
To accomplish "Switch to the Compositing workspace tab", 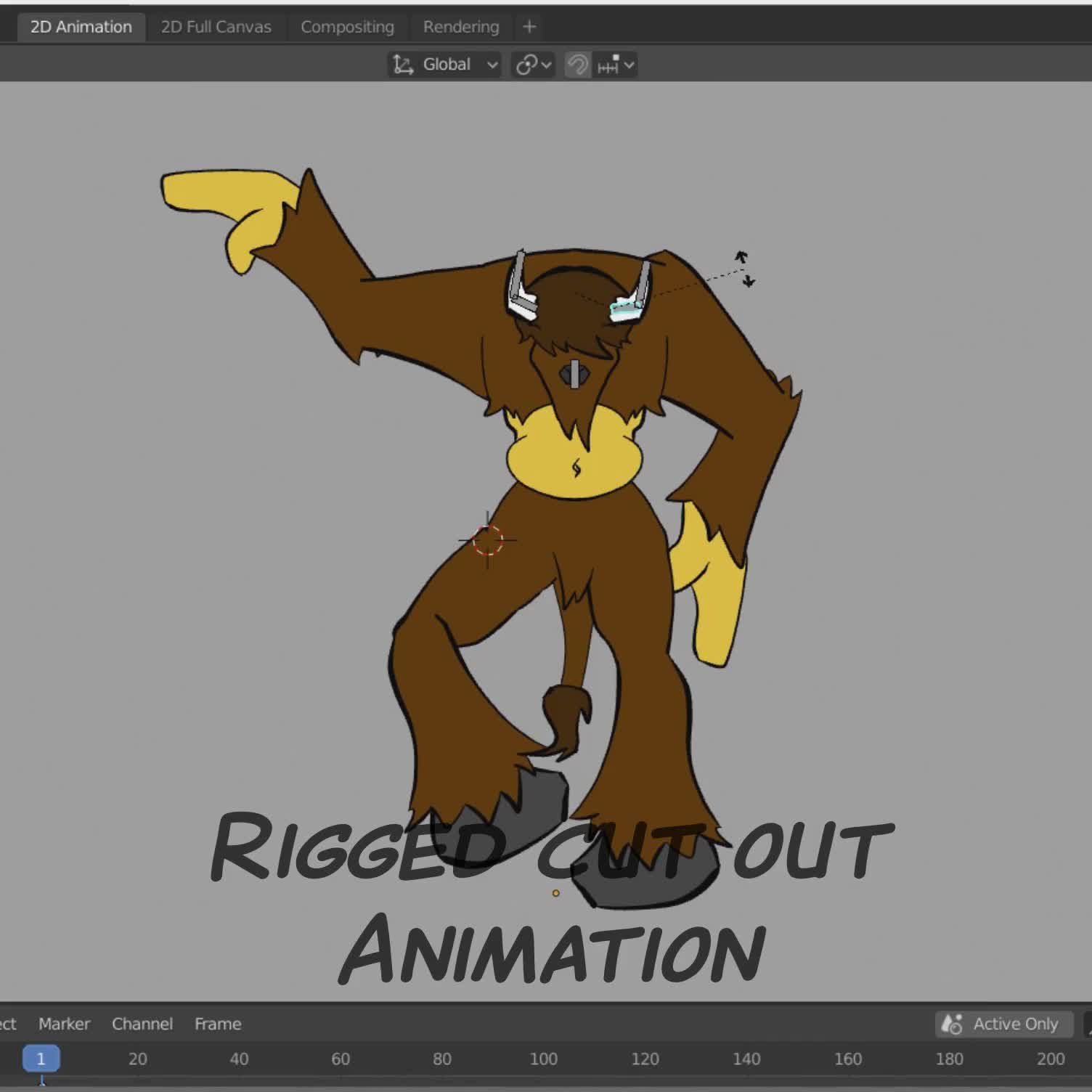I will coord(347,27).
